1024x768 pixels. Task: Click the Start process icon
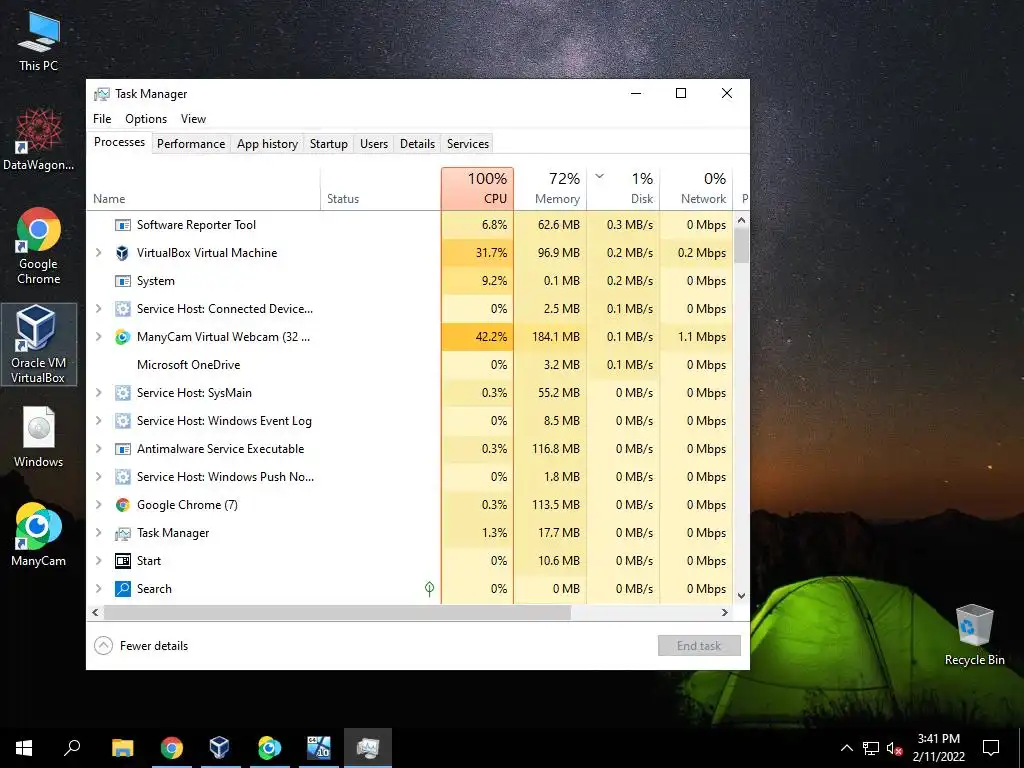click(122, 561)
